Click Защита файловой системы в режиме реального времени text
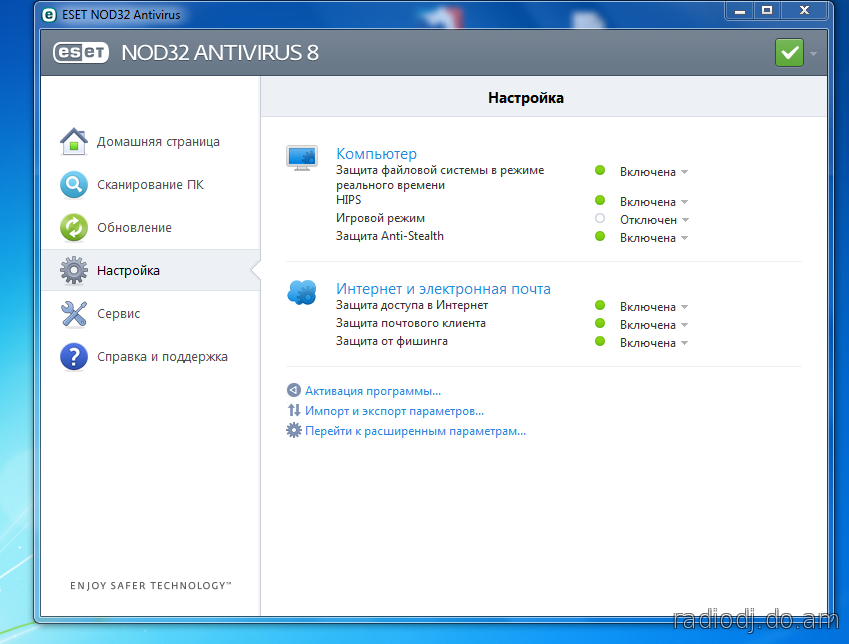This screenshot has height=644, width=849. pos(440,178)
